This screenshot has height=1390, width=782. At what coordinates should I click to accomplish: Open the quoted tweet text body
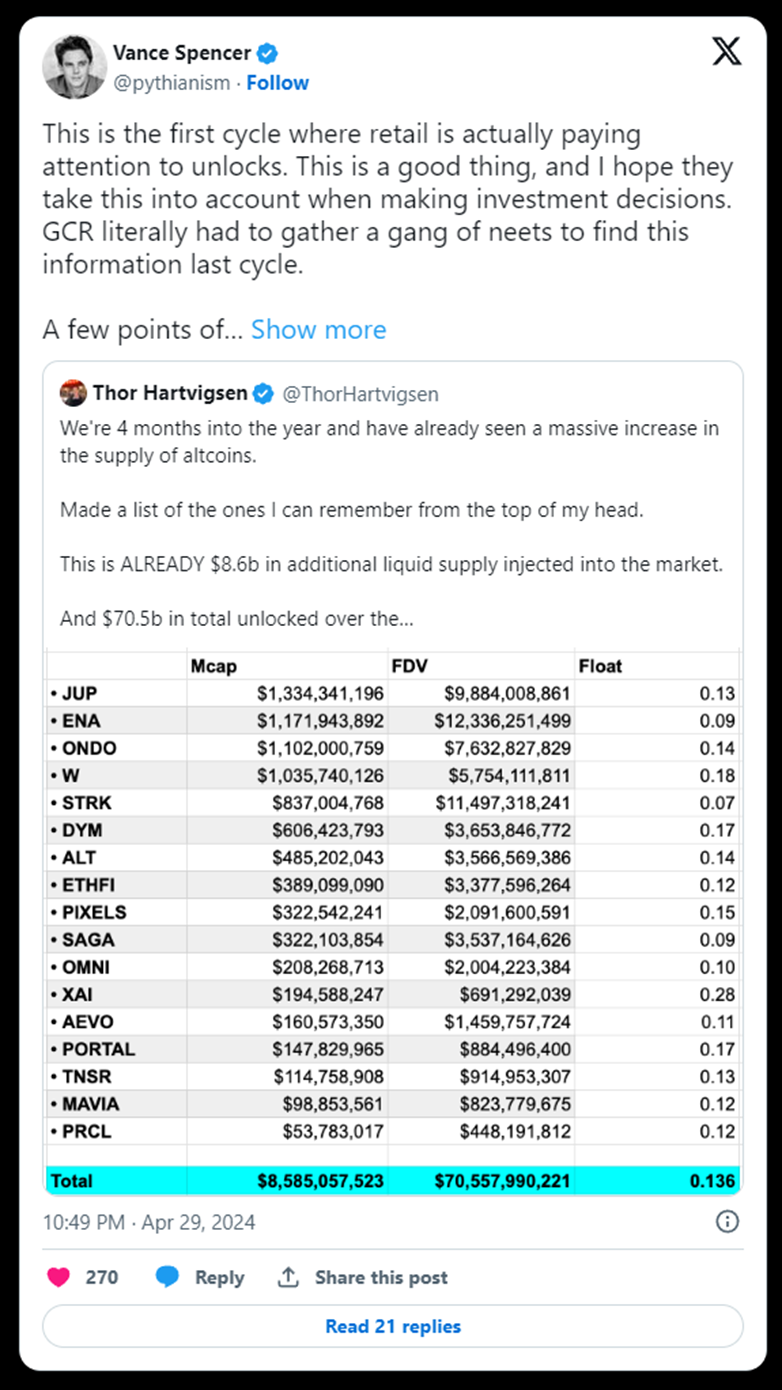pos(391,523)
